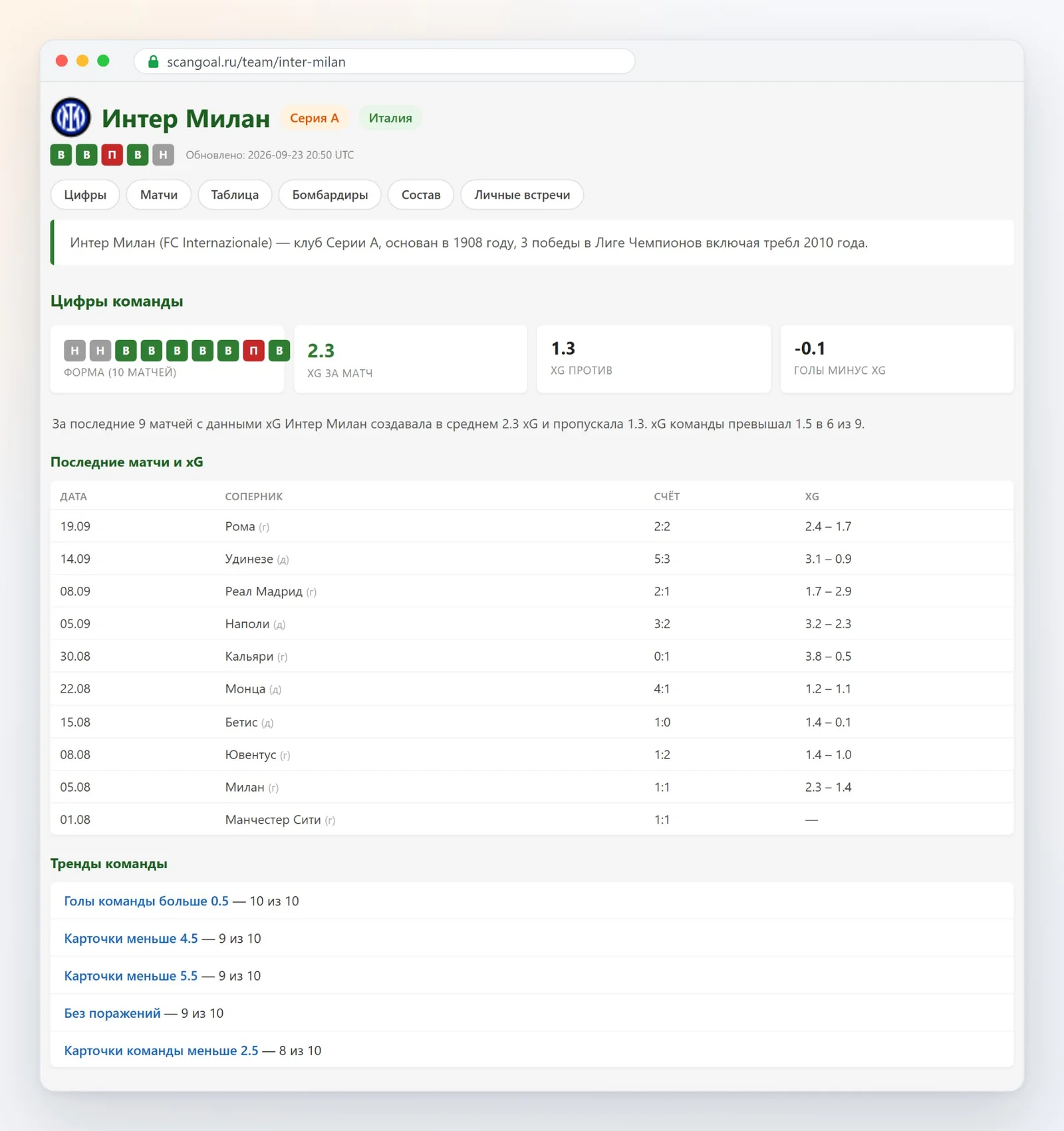The image size is (1064, 1131).
Task: Click the Тренды команды heading
Action: (x=109, y=864)
